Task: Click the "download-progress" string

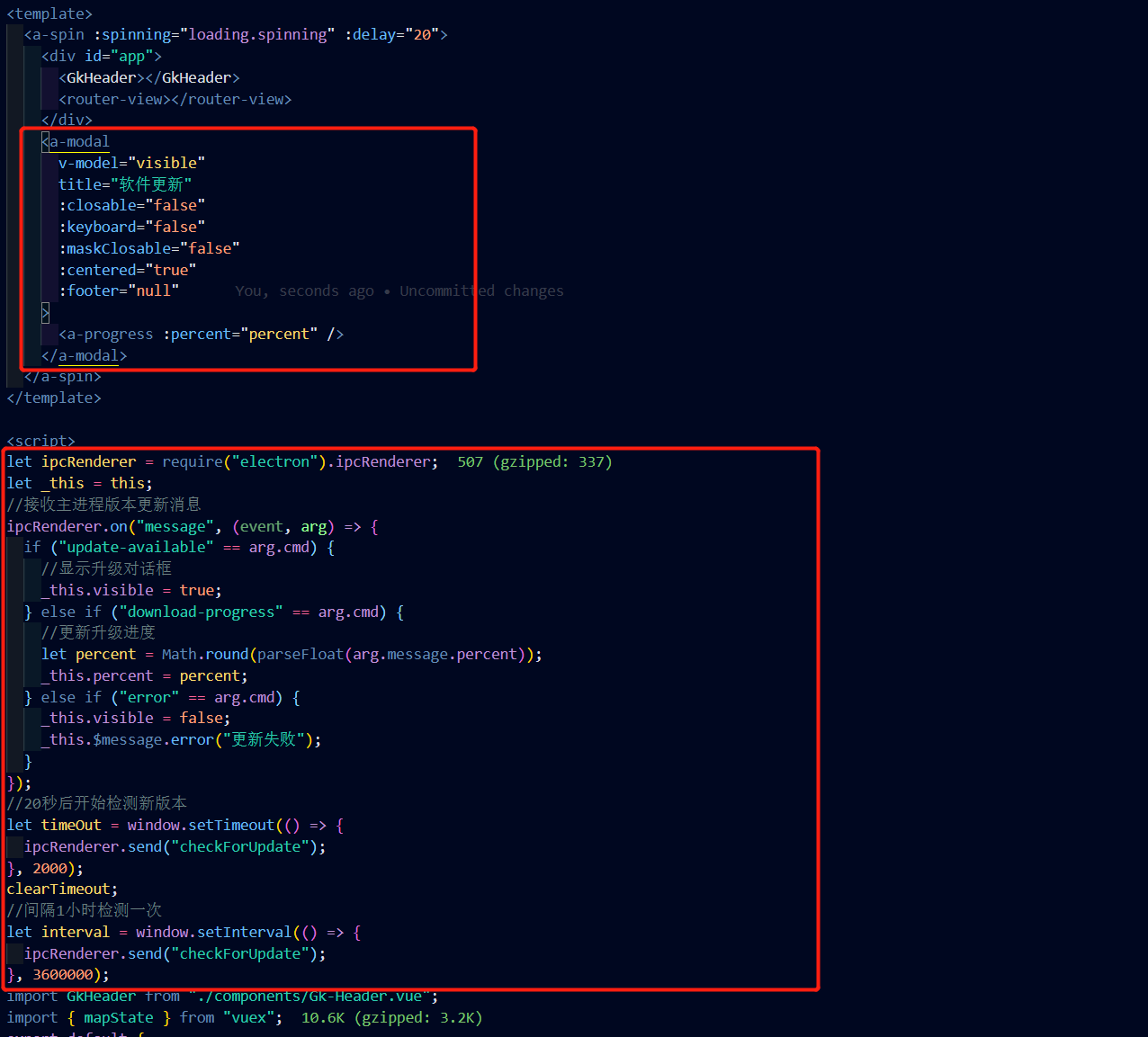Action: 202,612
